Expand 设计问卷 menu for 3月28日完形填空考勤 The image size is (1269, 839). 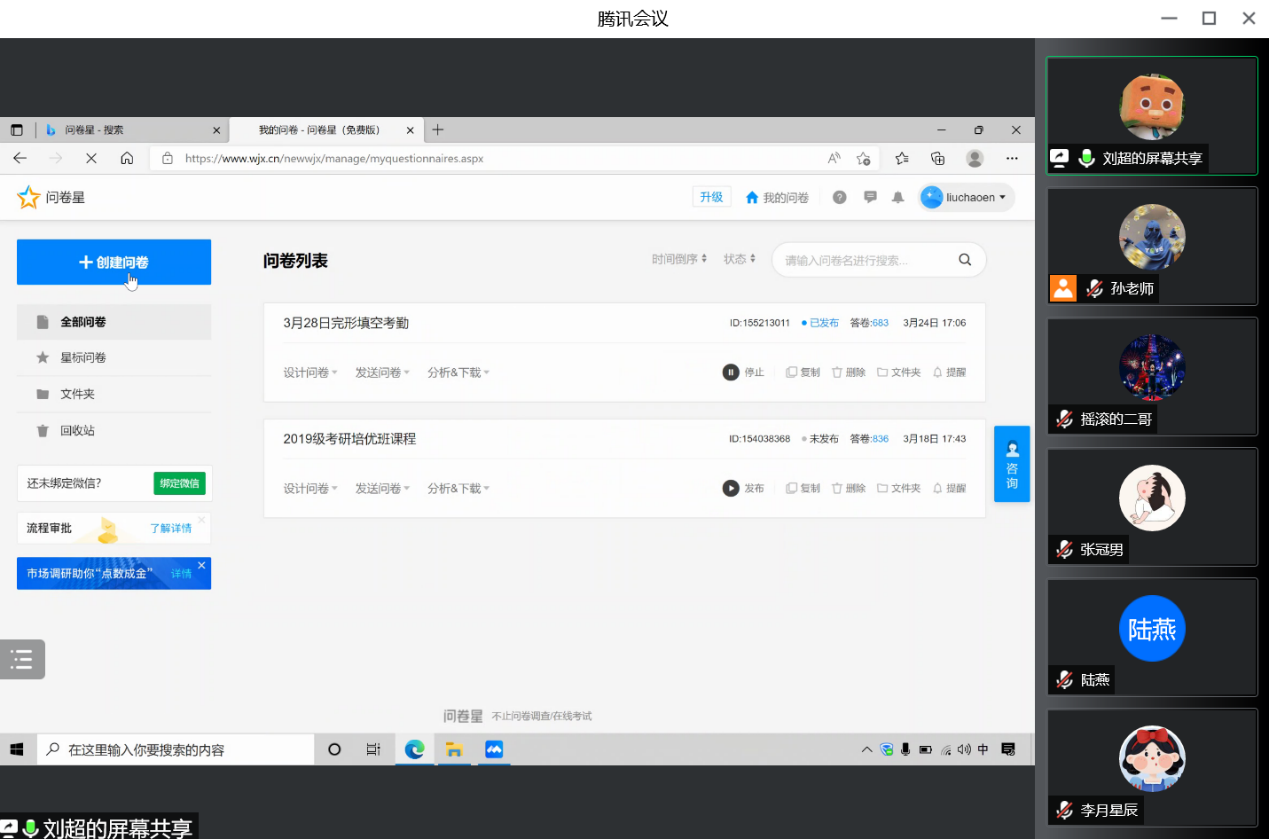[x=310, y=372]
